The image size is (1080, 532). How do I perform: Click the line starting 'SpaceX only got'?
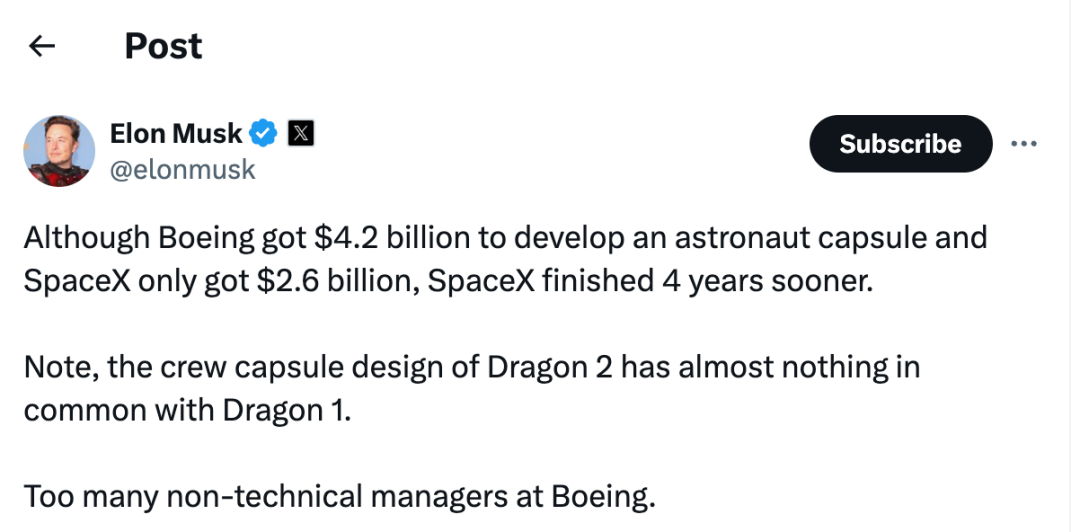[448, 281]
